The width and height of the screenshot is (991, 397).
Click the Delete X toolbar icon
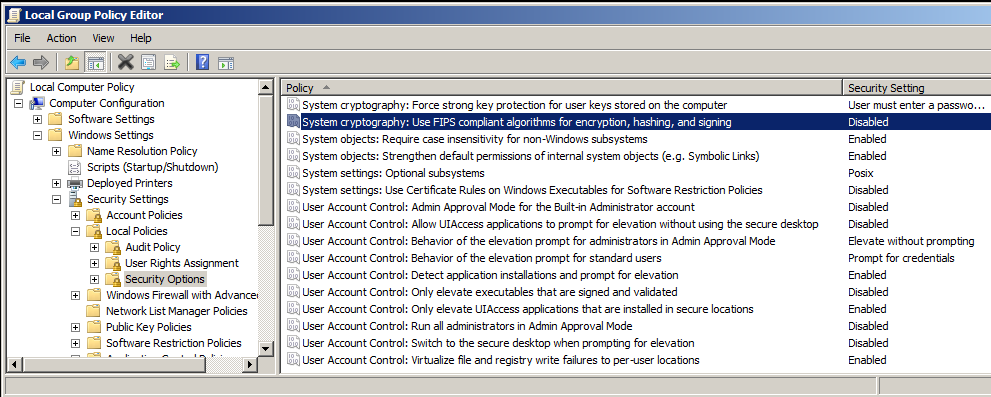(x=126, y=62)
